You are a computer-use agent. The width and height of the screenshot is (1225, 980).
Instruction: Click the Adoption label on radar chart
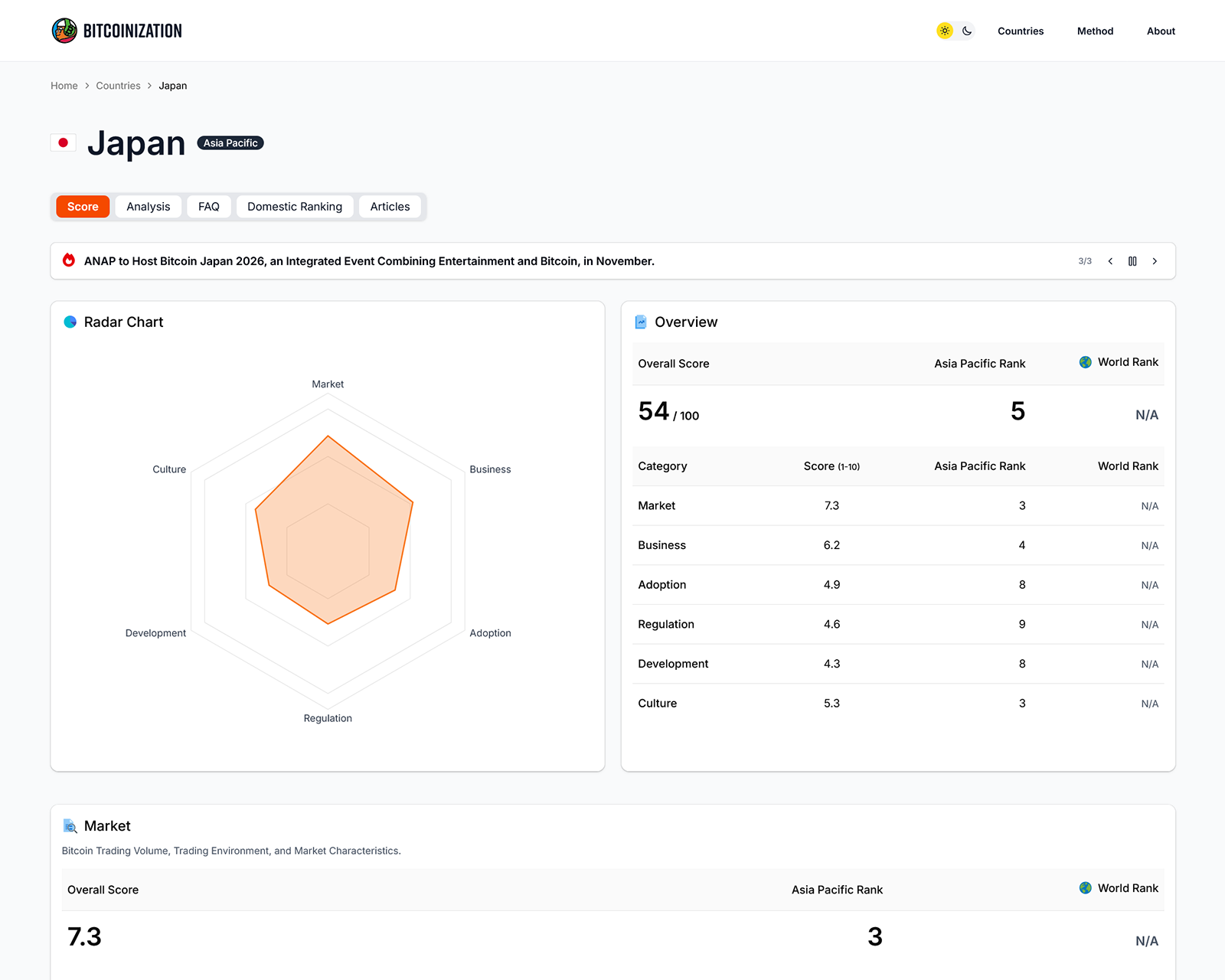(490, 633)
